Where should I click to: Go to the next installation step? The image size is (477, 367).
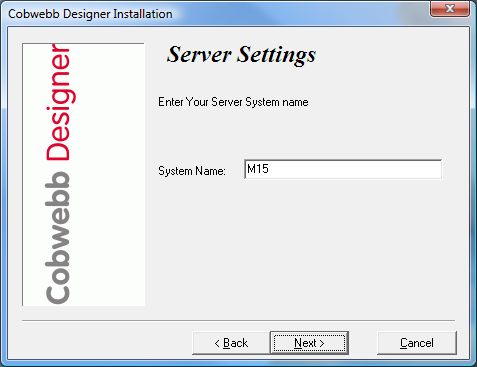click(309, 343)
